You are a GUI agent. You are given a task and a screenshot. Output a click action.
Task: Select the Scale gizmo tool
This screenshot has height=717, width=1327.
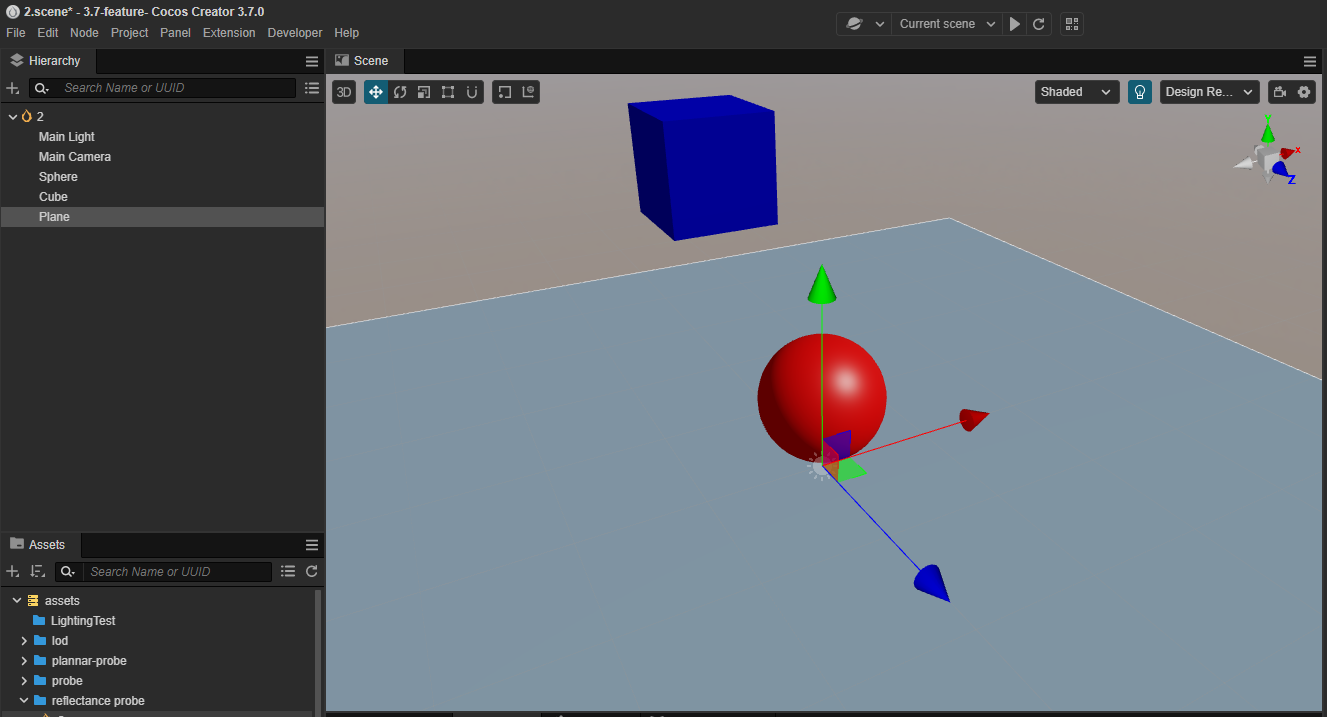[x=424, y=92]
